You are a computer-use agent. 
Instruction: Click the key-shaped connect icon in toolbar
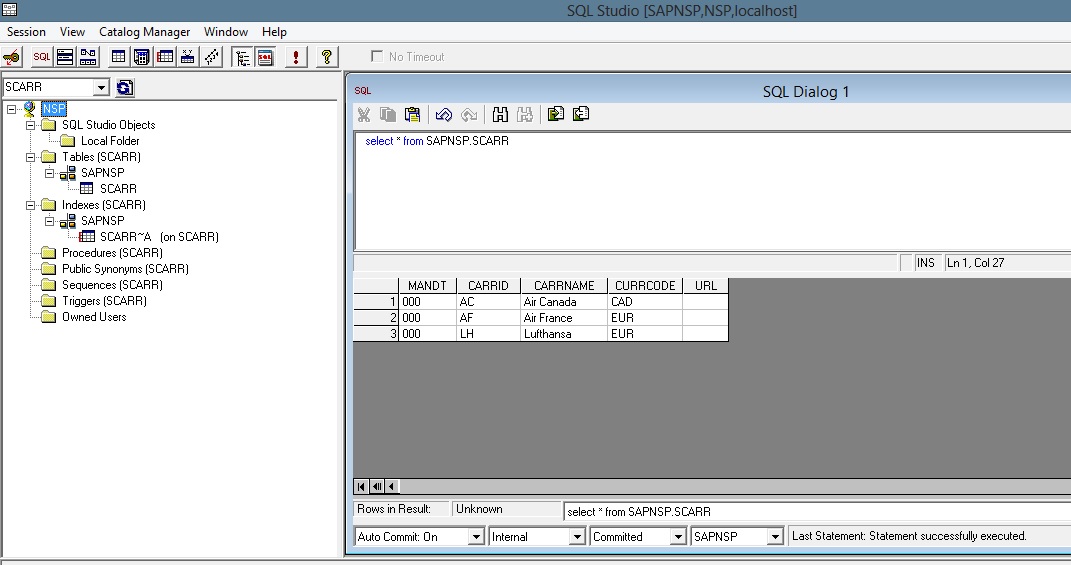tap(12, 57)
